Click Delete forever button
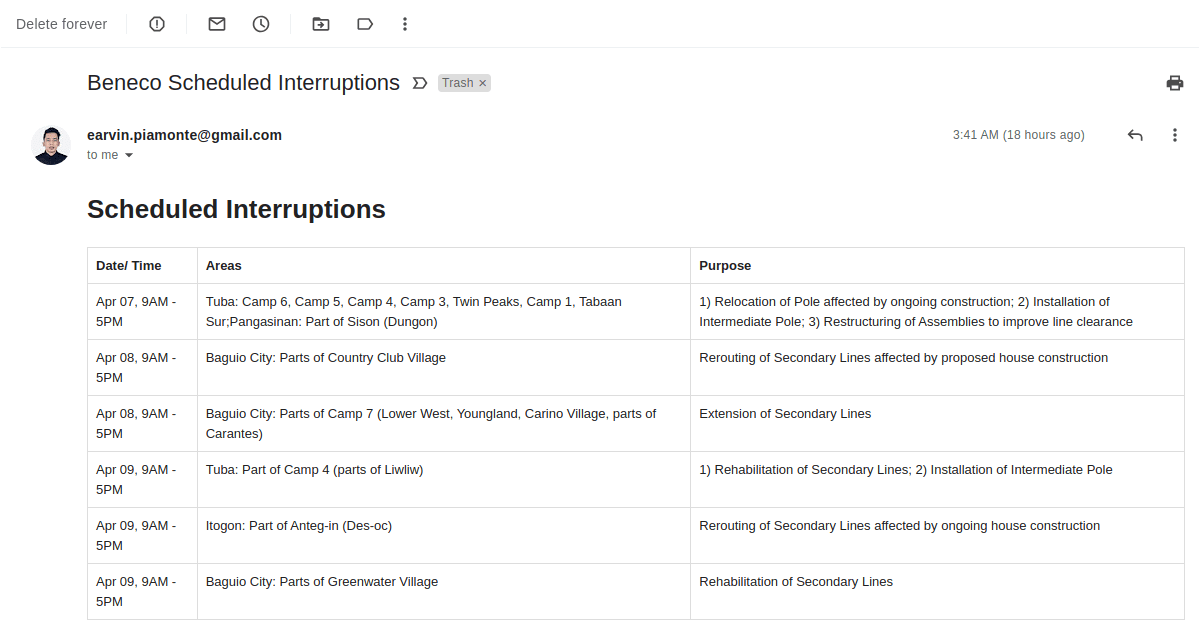Screen dimensions: 1200x630 point(61,24)
